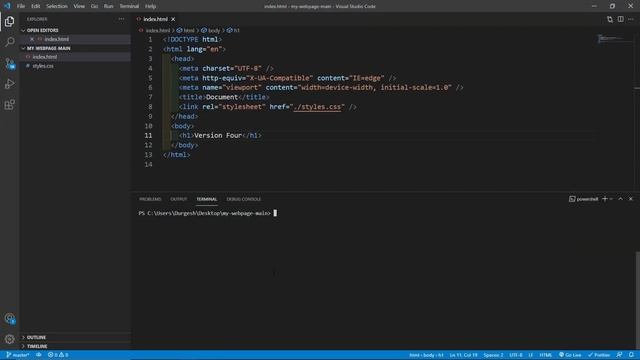Select the Terminal panel tab

pyautogui.click(x=207, y=199)
